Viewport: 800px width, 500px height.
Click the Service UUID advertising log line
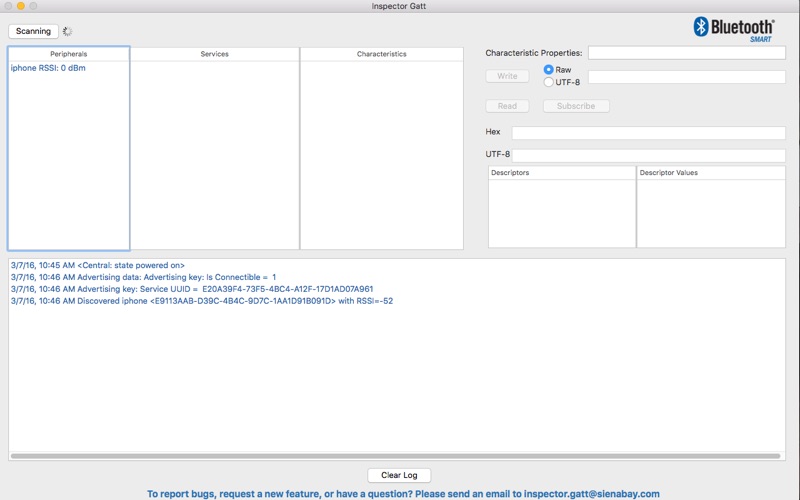192,289
